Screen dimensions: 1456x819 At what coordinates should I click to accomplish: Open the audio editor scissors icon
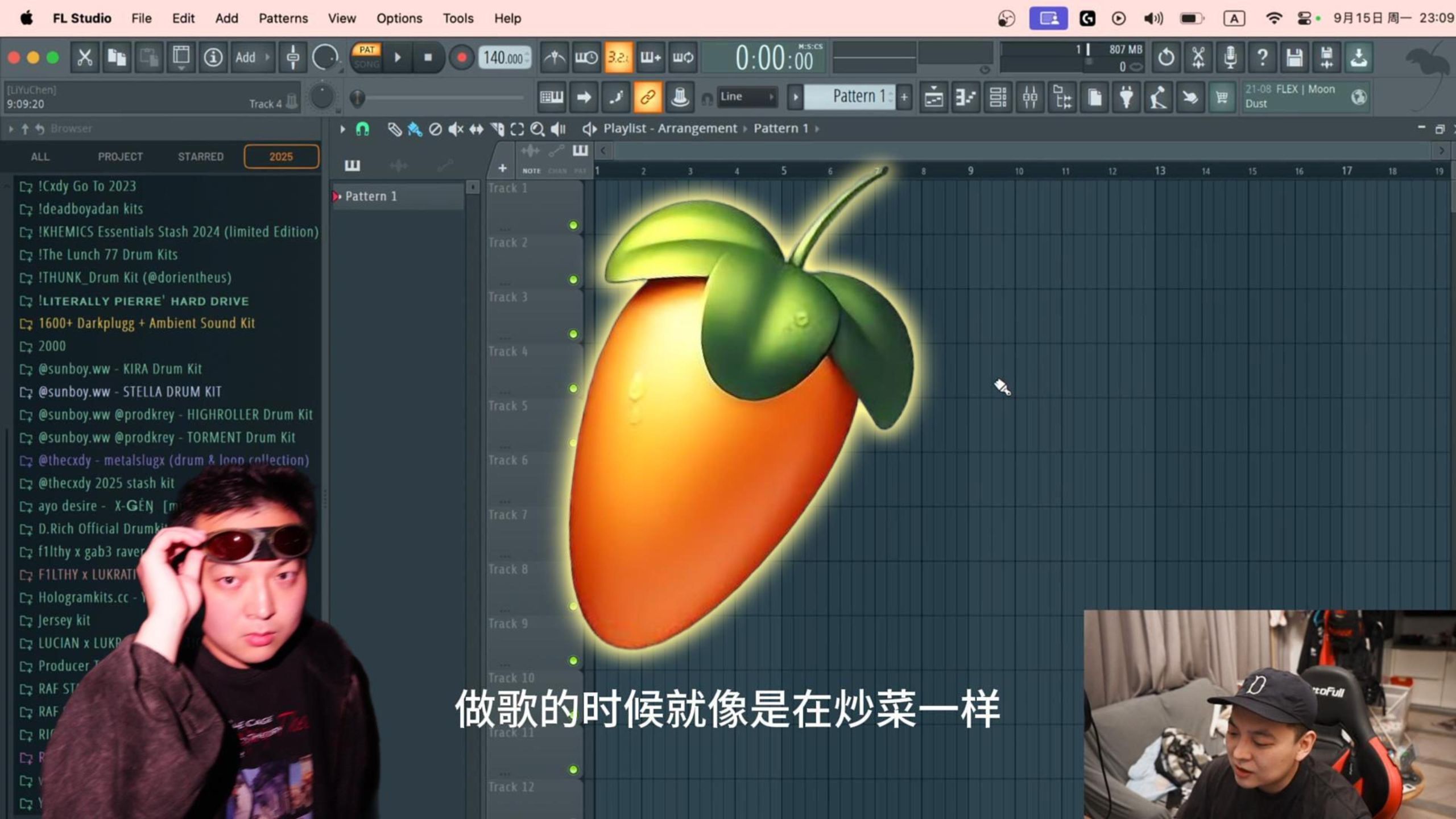1198,57
